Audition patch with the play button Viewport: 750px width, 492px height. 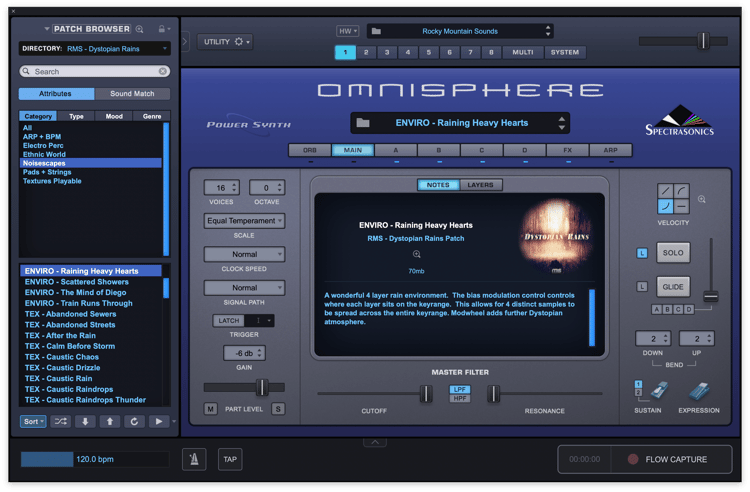(x=158, y=421)
